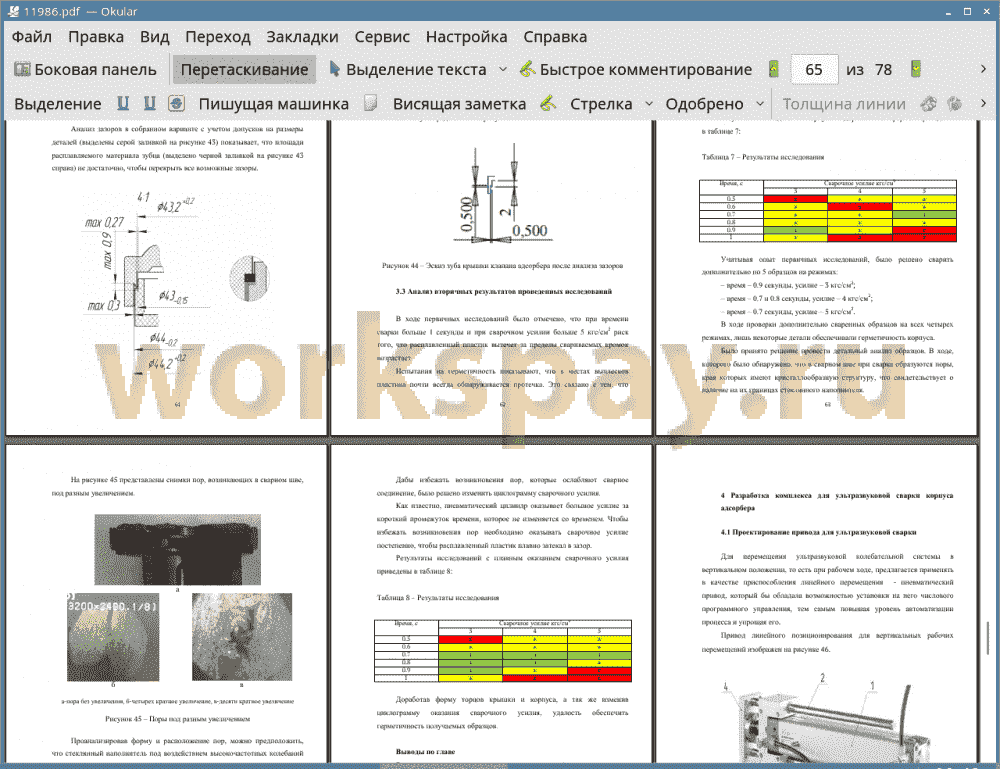1000x769 pixels.
Task: Expand the main toolbar overflow chevron
Action: pos(983,69)
